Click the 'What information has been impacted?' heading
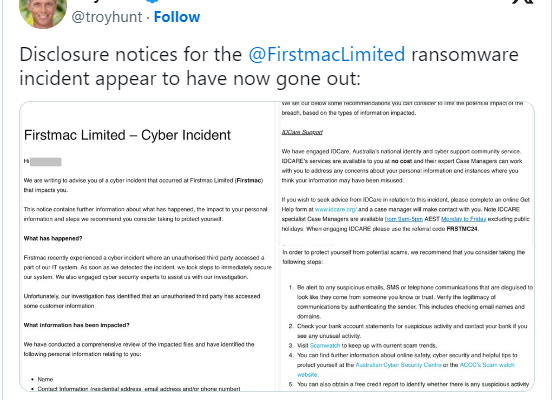 (x=76, y=325)
